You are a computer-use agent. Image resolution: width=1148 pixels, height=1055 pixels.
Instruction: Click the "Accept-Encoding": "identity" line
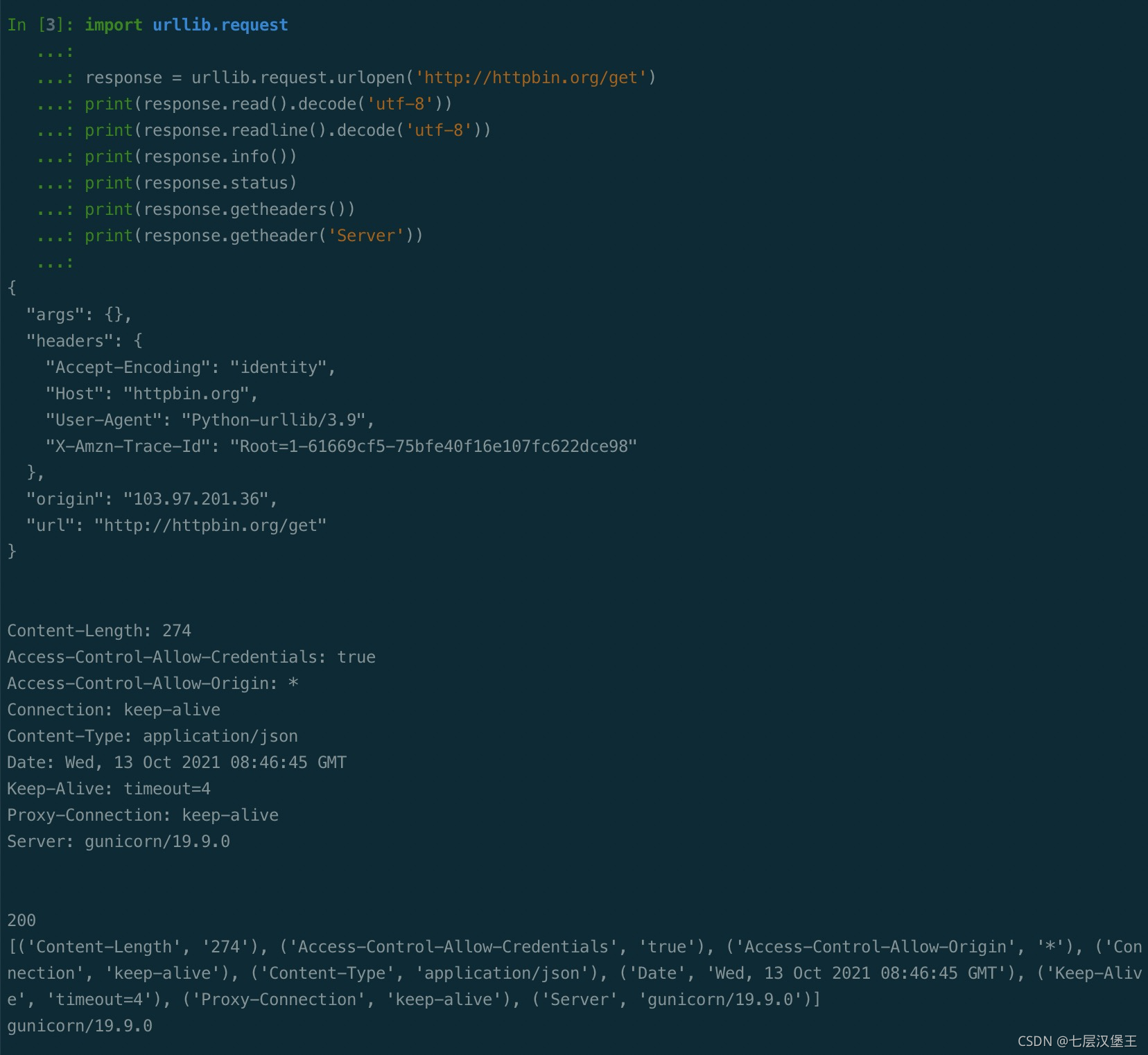tap(191, 367)
